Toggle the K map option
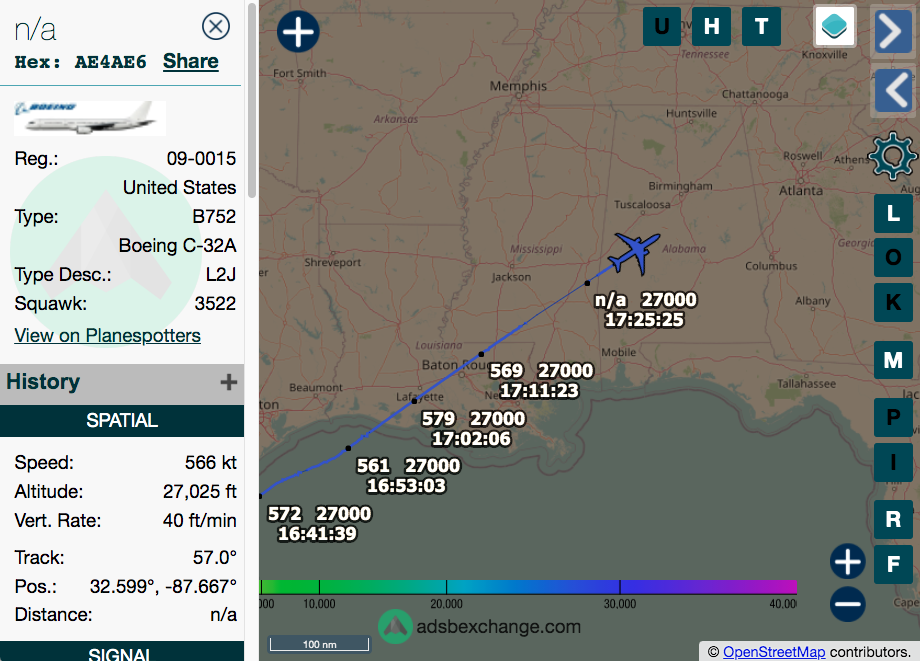 click(x=893, y=302)
